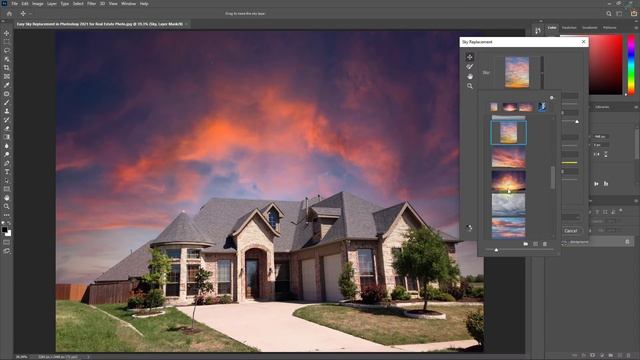This screenshot has height=360, width=640.
Task: Select the orange streaked sky preset thumbnail
Action: (509, 158)
